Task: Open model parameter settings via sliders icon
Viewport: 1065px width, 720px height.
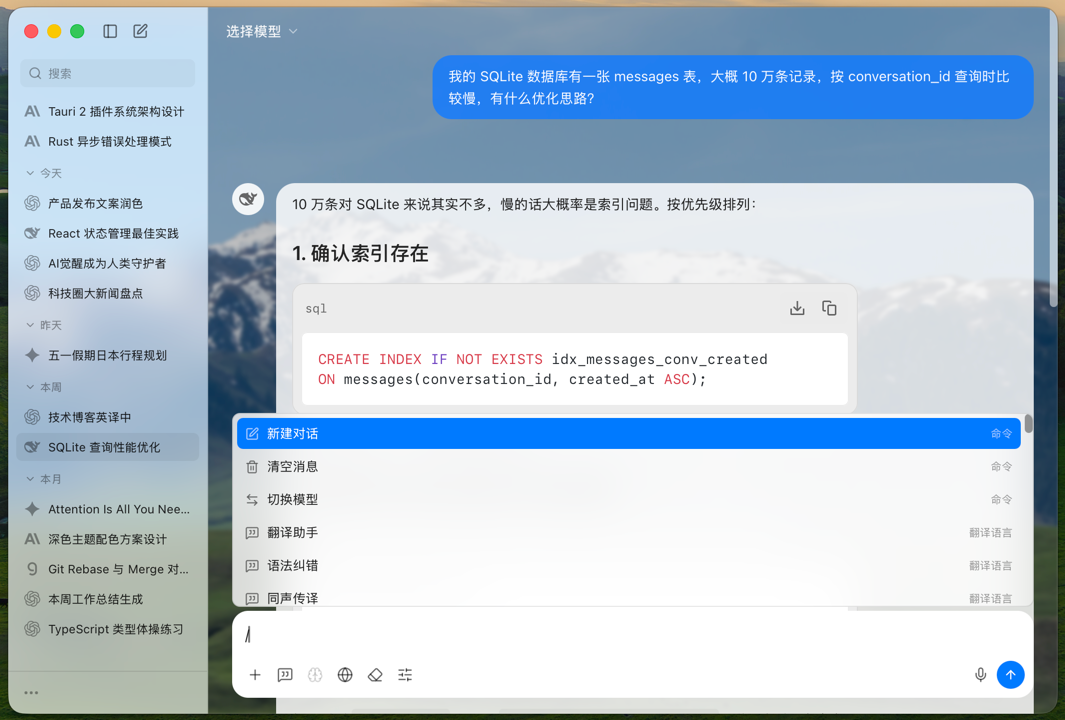Action: pyautogui.click(x=405, y=675)
